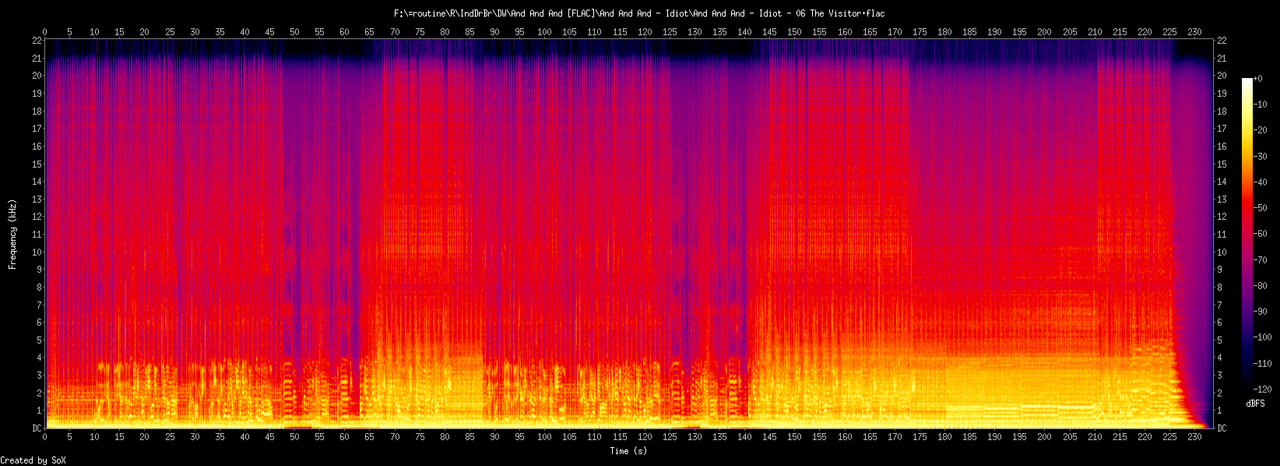The image size is (1280, 466).
Task: Click '5' kHz tick on left frequency axis
Action: pyautogui.click(x=37, y=340)
